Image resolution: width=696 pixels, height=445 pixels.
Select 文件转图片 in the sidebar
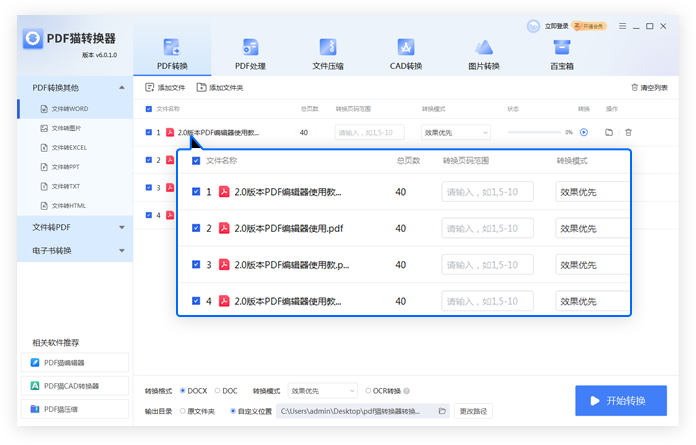[x=75, y=128]
